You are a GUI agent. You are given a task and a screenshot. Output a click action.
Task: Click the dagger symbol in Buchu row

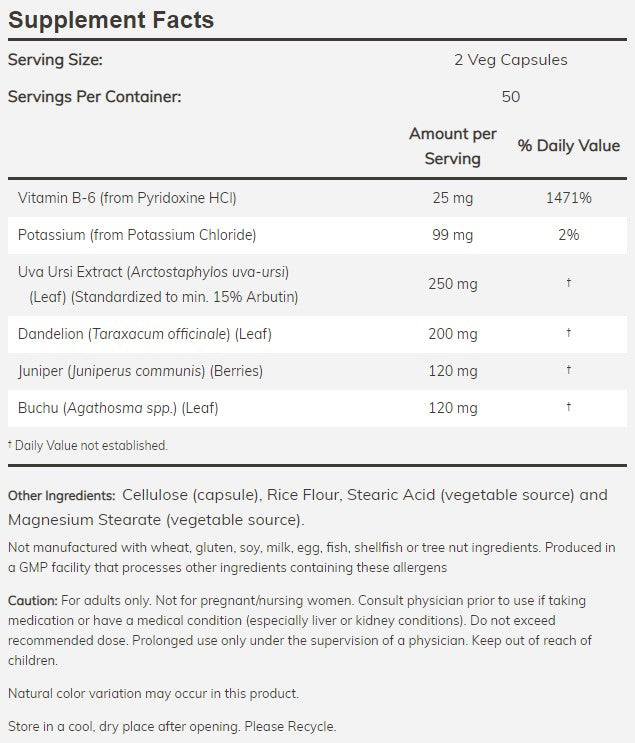coord(568,408)
